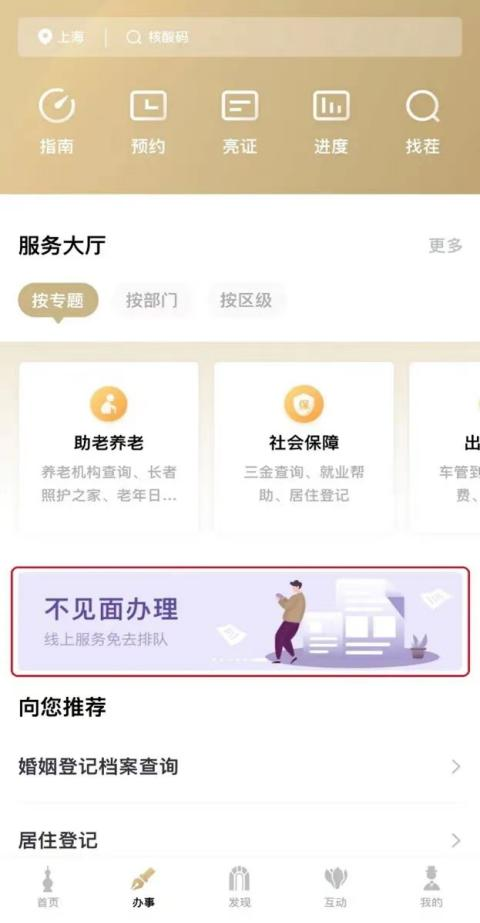Open the 助老养老 elderly care icon

(x=109, y=404)
